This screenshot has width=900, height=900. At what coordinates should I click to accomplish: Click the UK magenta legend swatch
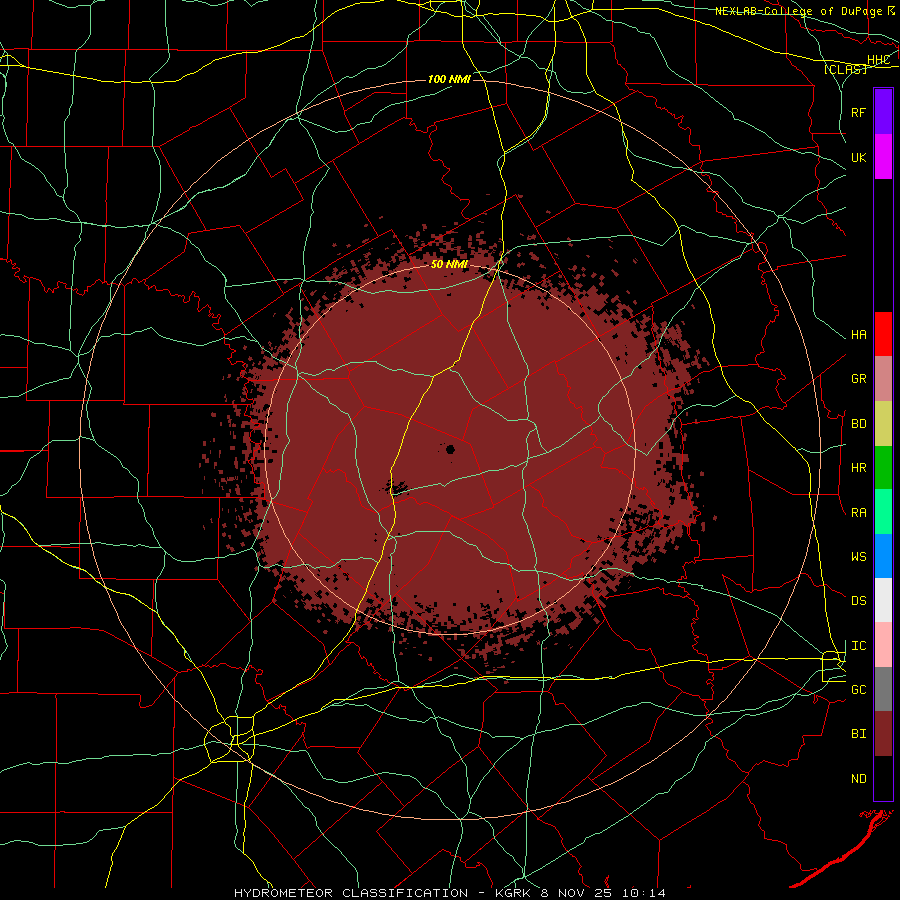click(883, 156)
